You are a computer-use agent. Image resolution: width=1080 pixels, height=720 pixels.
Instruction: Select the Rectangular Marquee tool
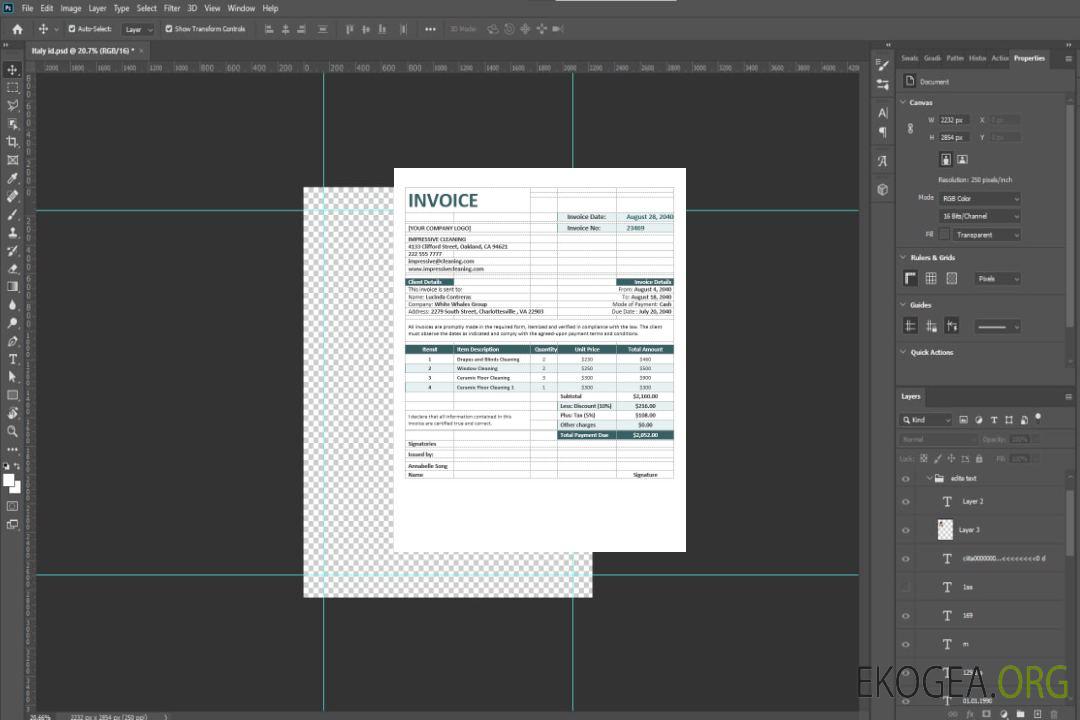pos(12,88)
